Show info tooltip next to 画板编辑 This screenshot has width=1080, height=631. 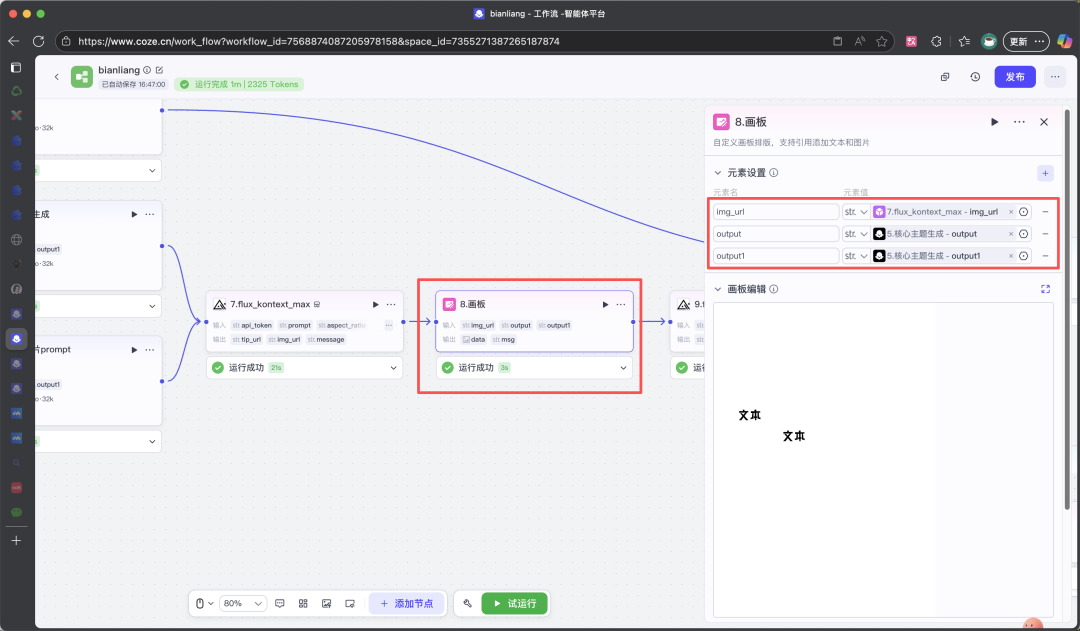tap(773, 289)
